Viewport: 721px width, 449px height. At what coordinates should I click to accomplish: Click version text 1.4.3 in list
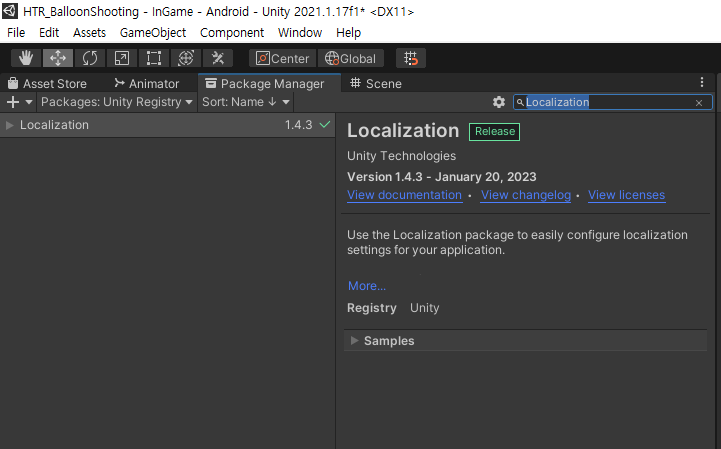(298, 125)
